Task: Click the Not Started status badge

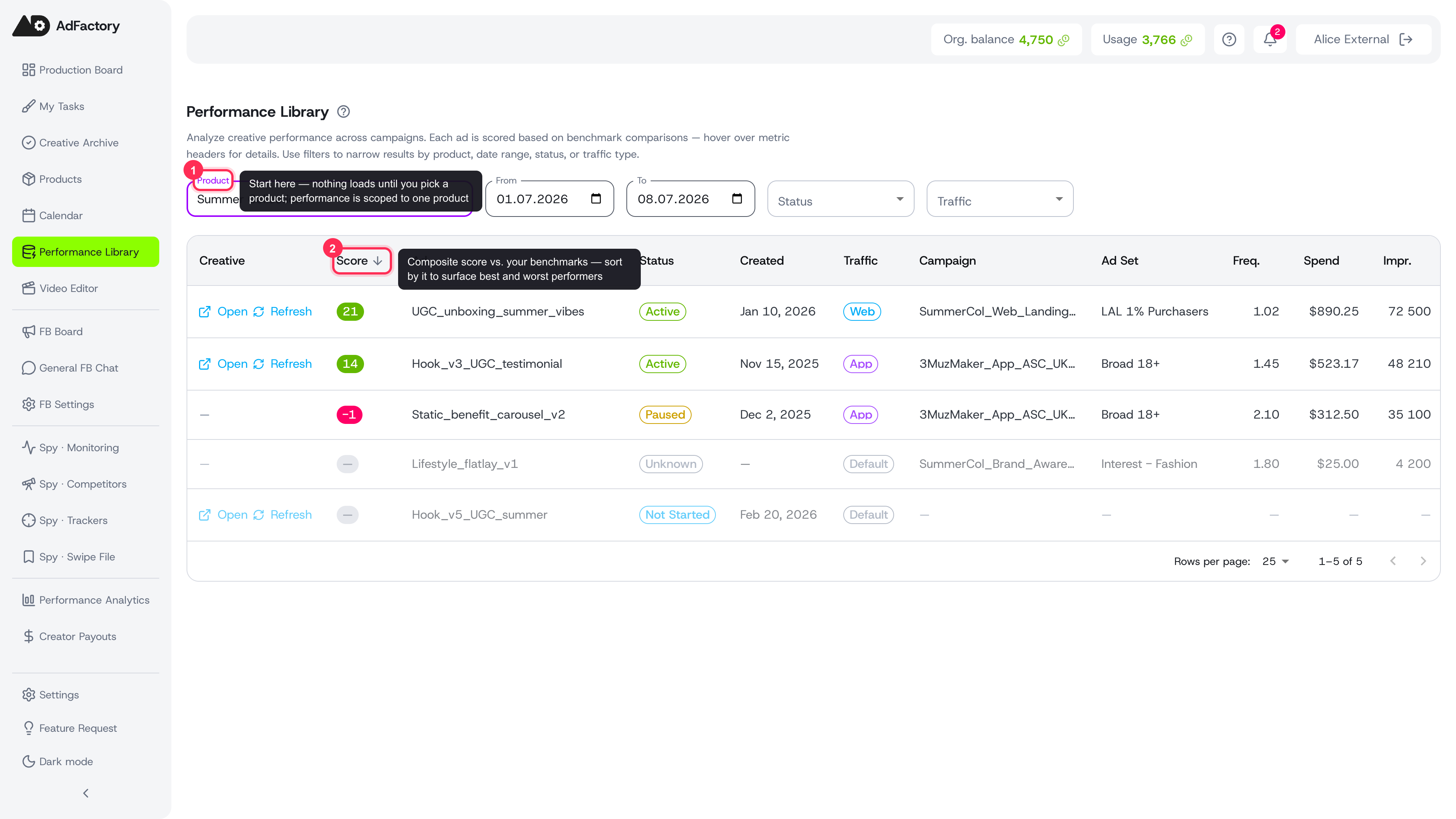Action: click(x=677, y=515)
